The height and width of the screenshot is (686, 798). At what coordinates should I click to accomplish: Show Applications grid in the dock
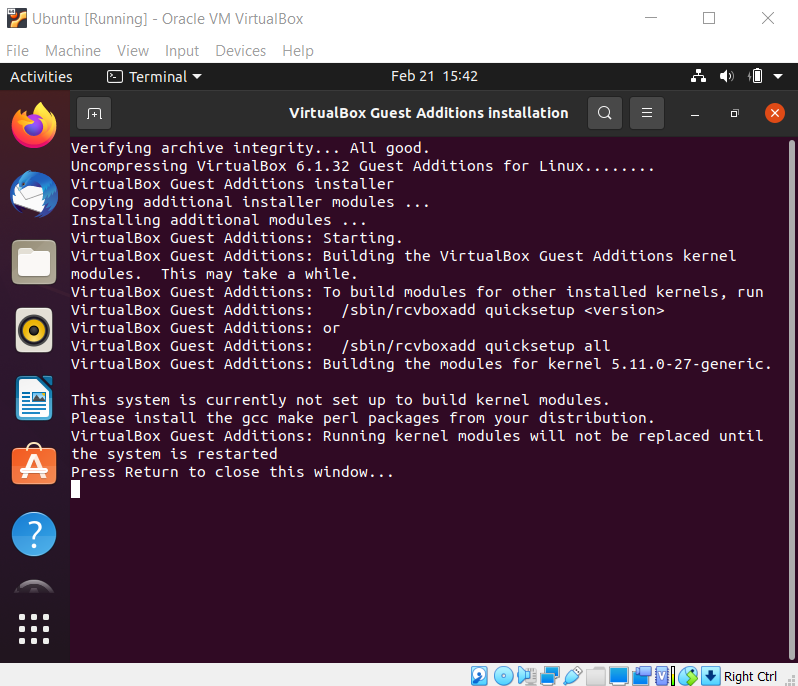[34, 629]
